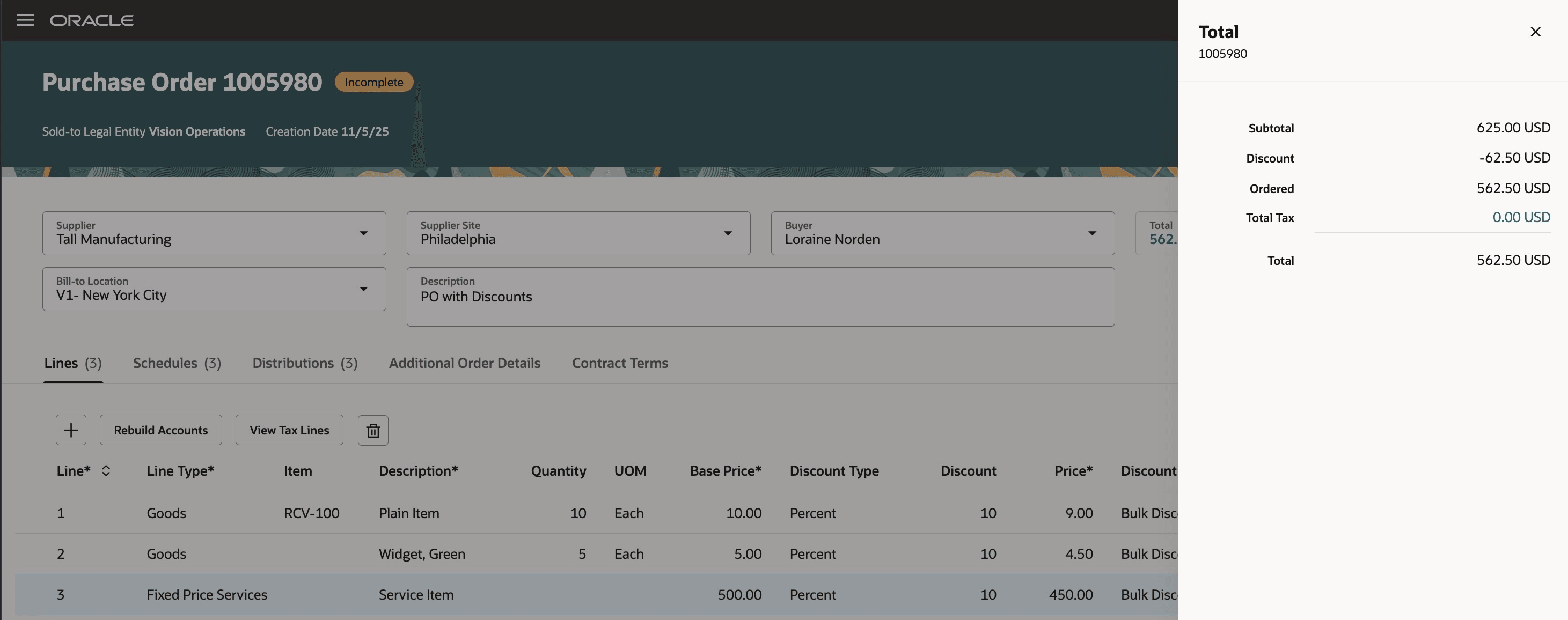Select the Service Item description cell
Screen dimensions: 1568x620
(416, 594)
